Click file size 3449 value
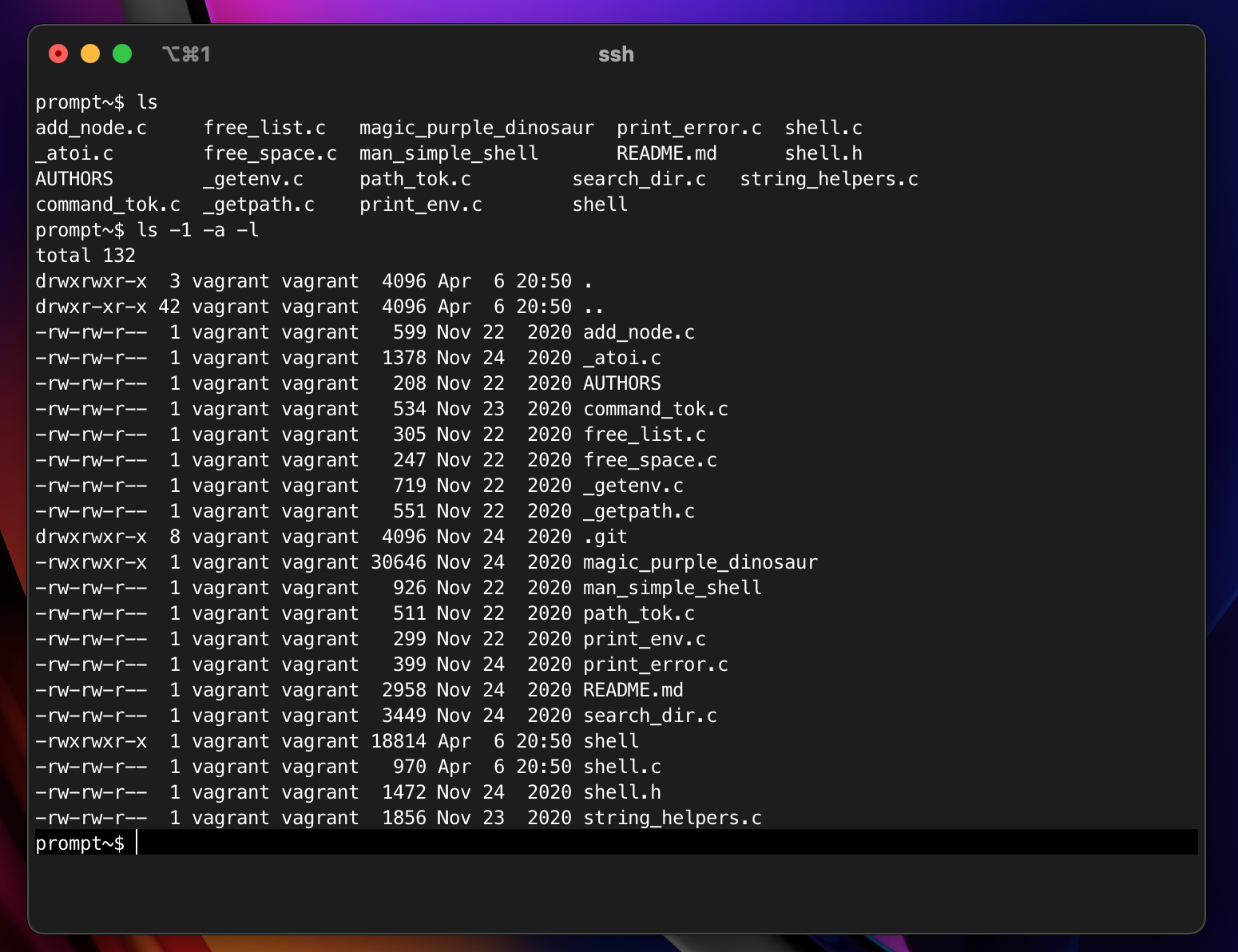1238x952 pixels. click(x=404, y=716)
